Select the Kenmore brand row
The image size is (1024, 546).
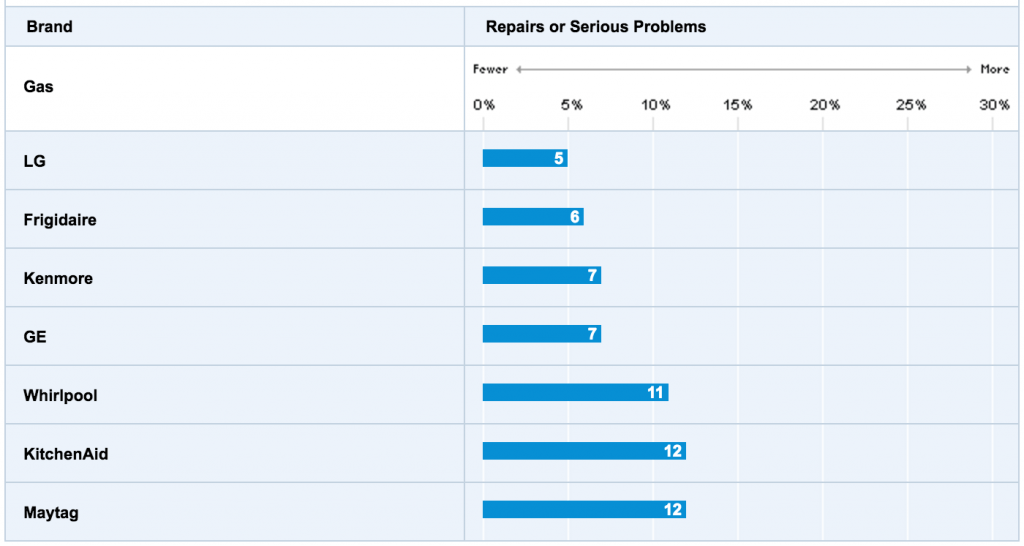tap(58, 278)
